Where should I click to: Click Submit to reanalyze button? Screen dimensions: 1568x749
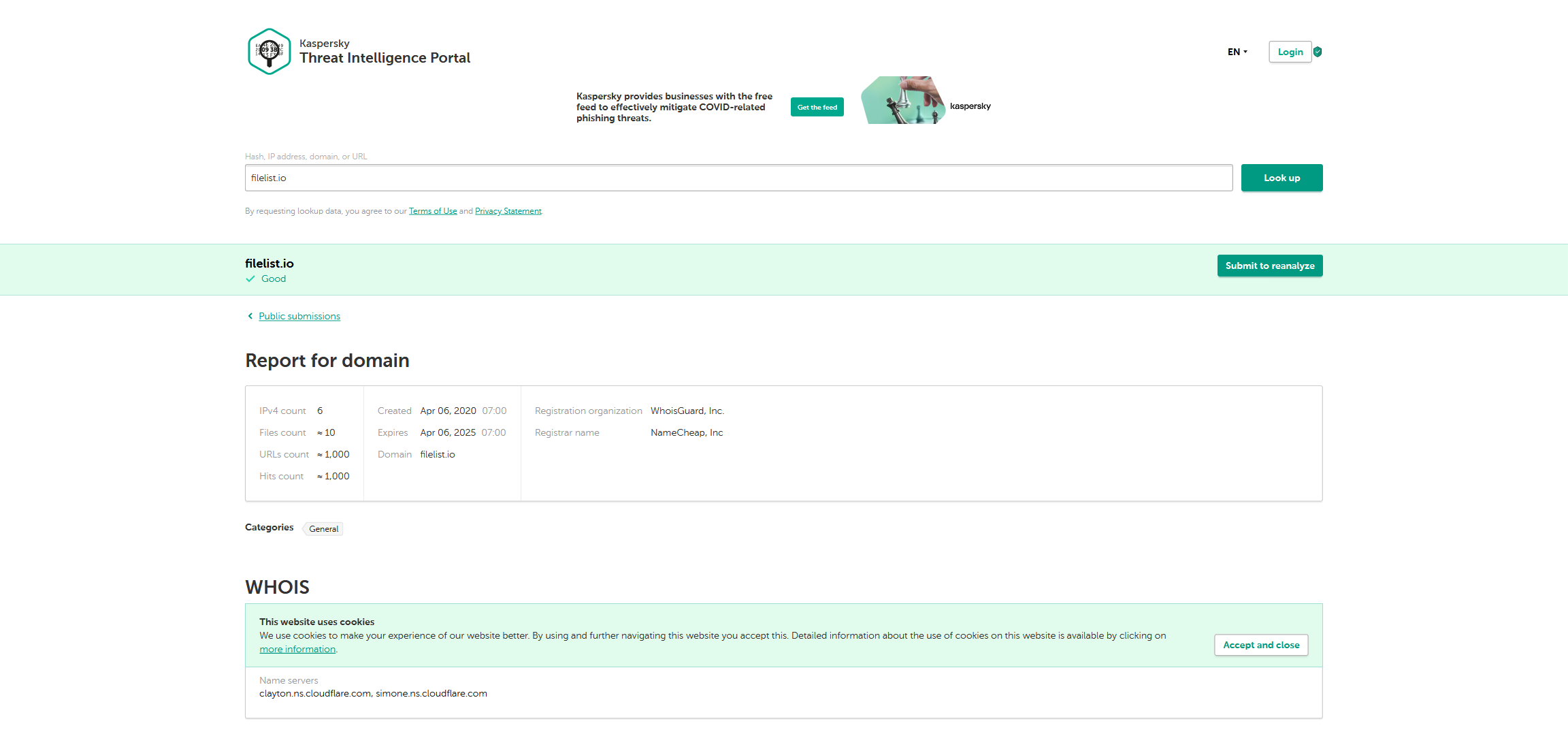(x=1269, y=266)
